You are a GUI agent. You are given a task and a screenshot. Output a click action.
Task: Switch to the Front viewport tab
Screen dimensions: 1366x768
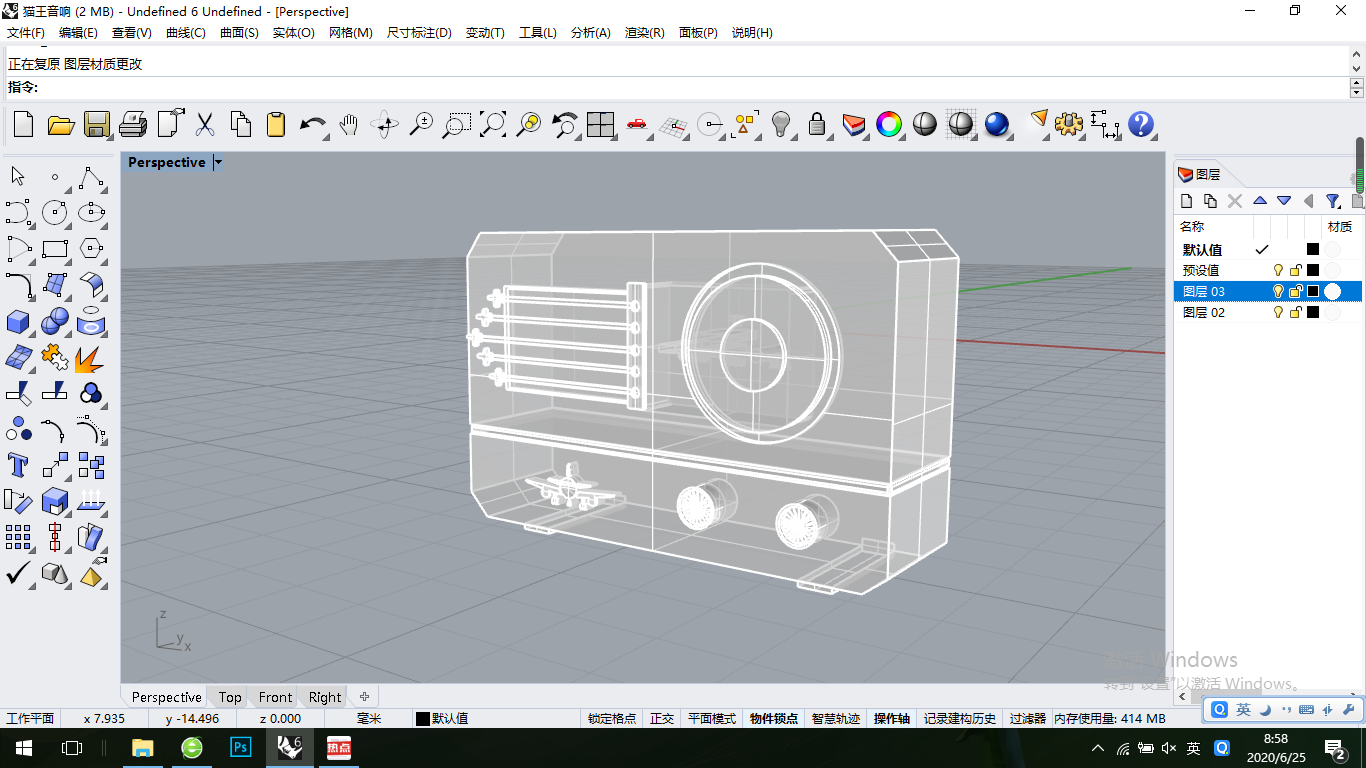click(275, 697)
